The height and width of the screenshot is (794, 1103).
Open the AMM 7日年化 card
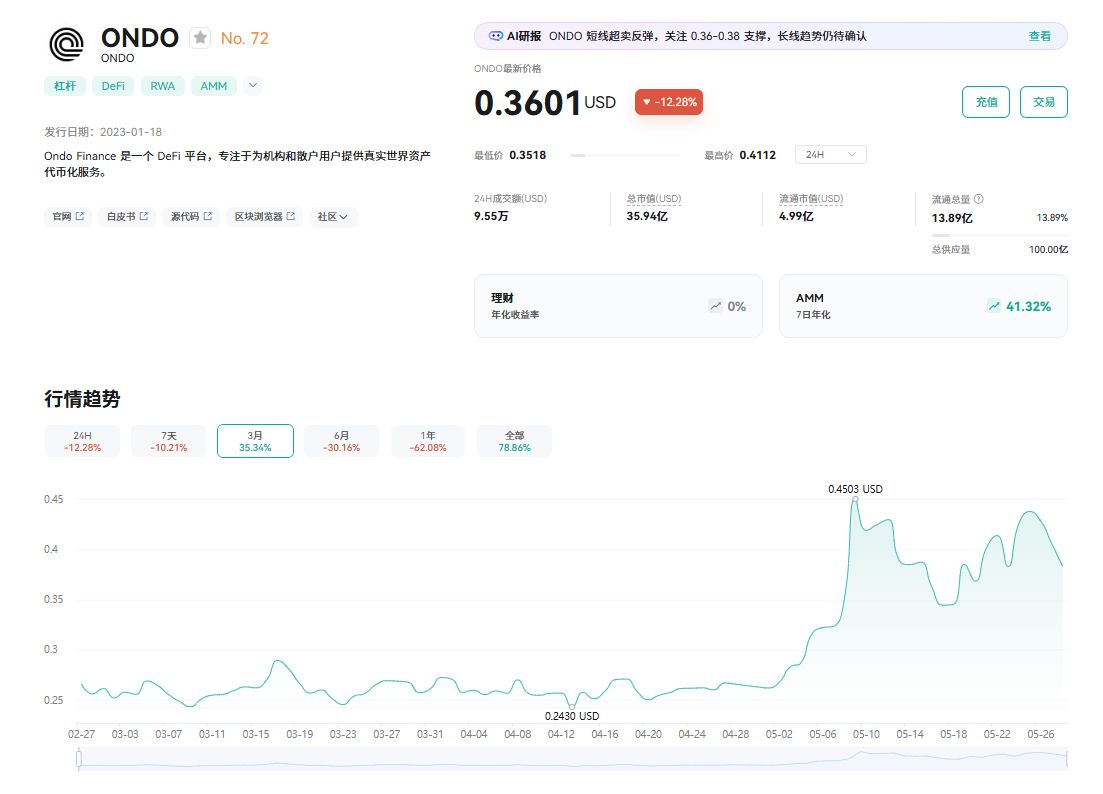coord(923,306)
